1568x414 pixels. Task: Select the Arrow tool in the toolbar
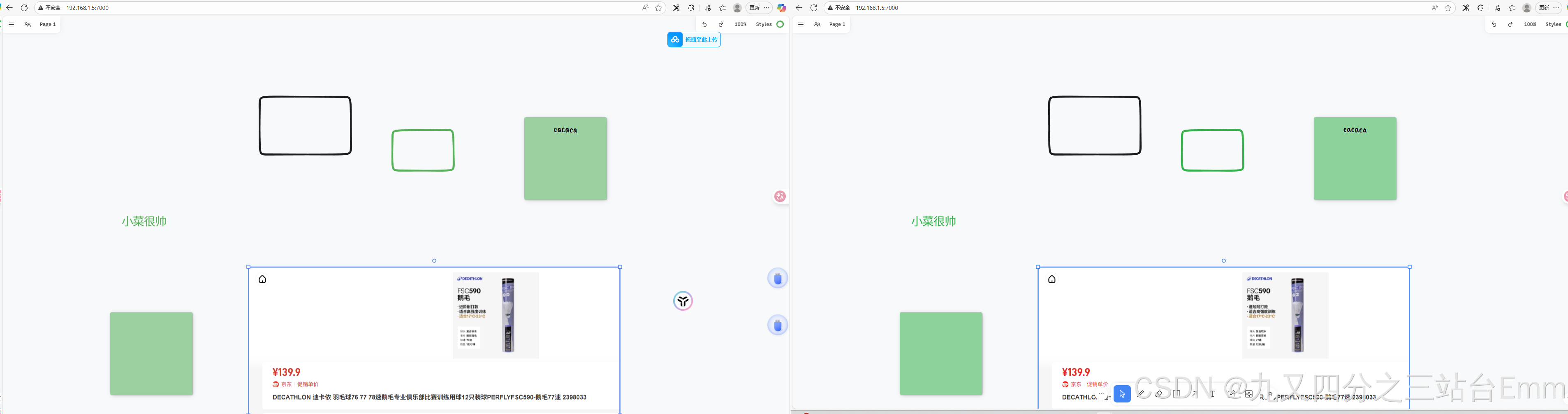click(x=1195, y=394)
